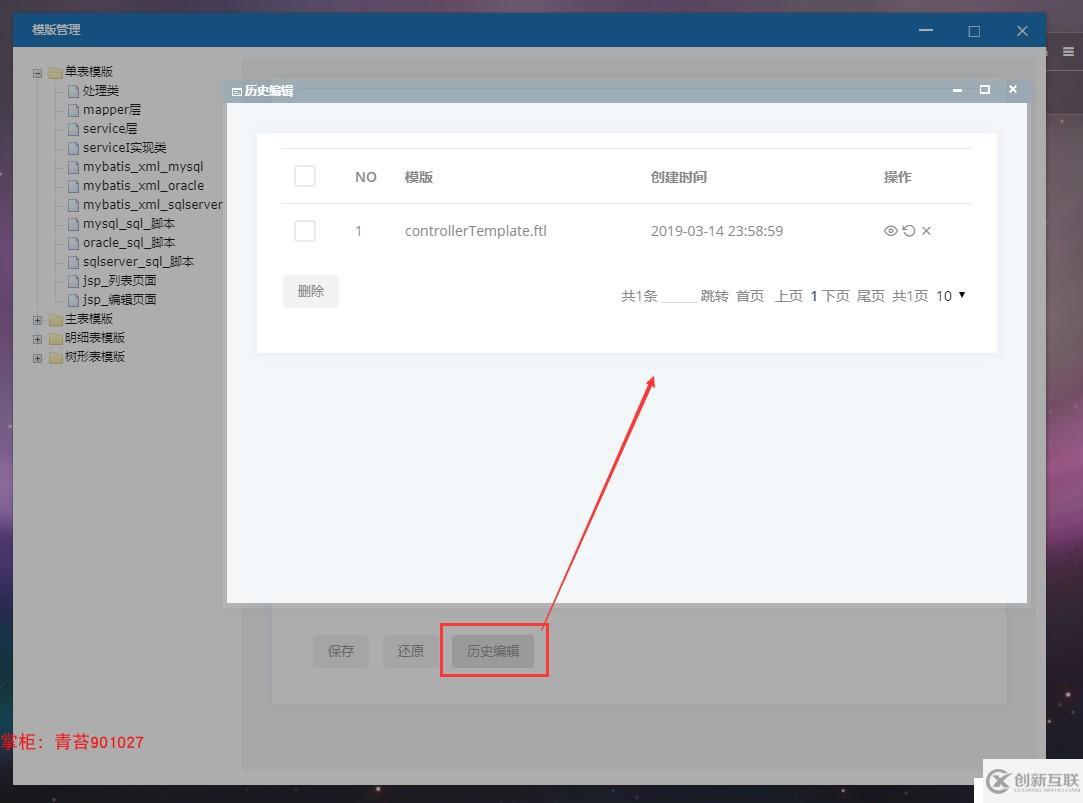This screenshot has width=1083, height=803.
Task: Click the 保存 button
Action: coord(341,651)
